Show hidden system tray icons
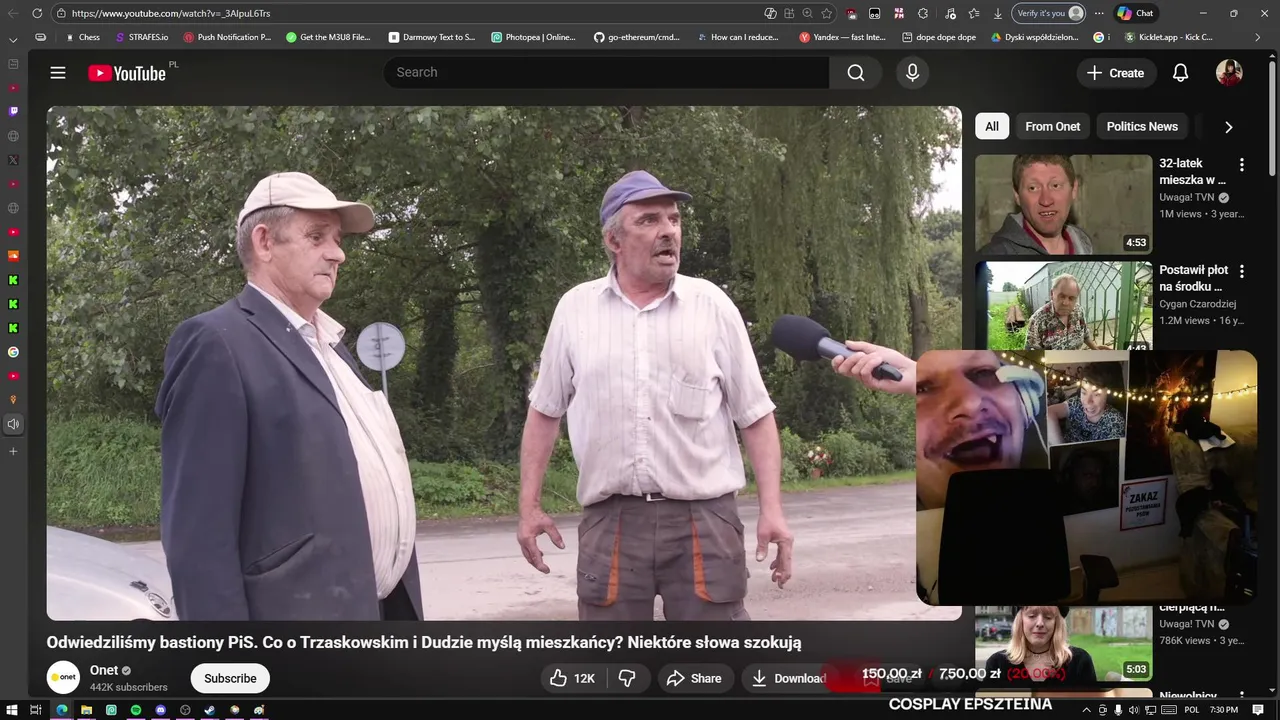The width and height of the screenshot is (1280, 720). pyautogui.click(x=1087, y=710)
